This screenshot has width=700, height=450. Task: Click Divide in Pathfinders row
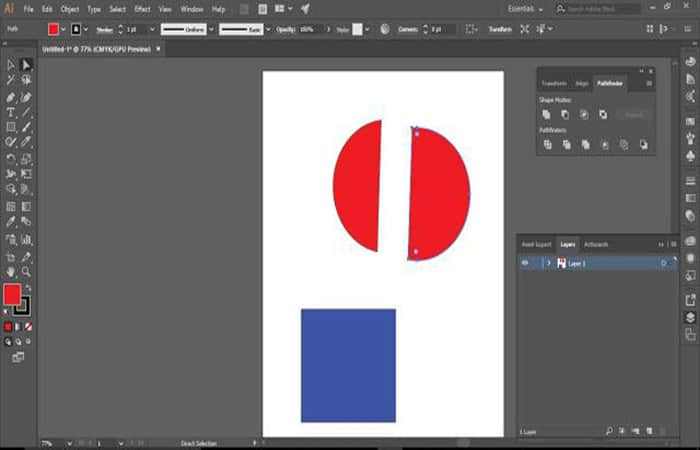548,145
